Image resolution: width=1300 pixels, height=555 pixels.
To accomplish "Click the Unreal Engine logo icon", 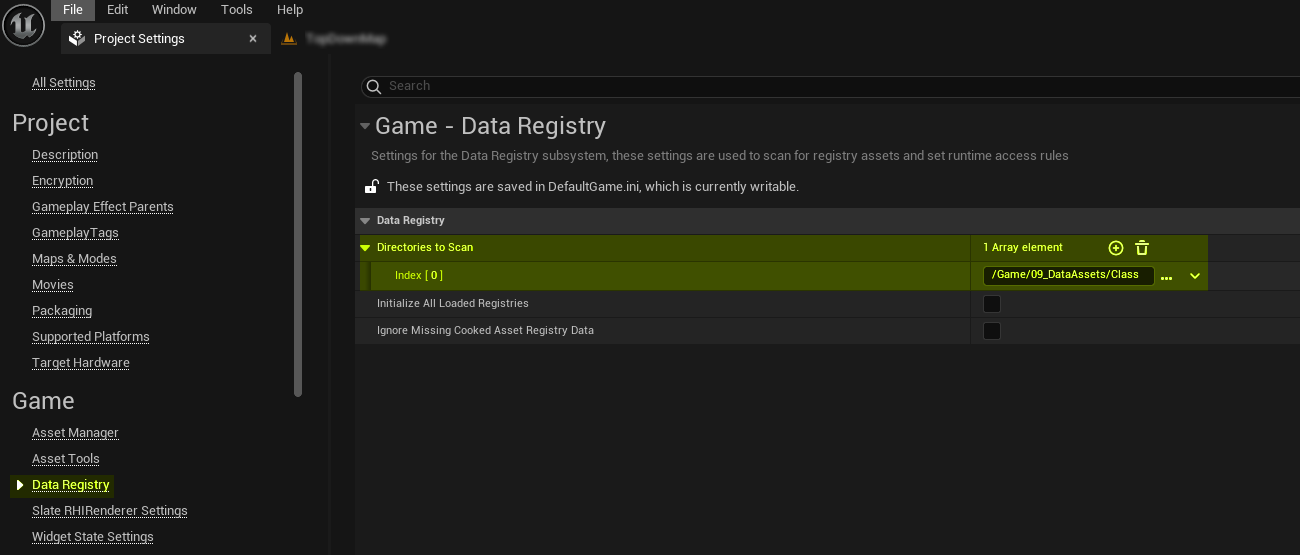I will point(23,25).
